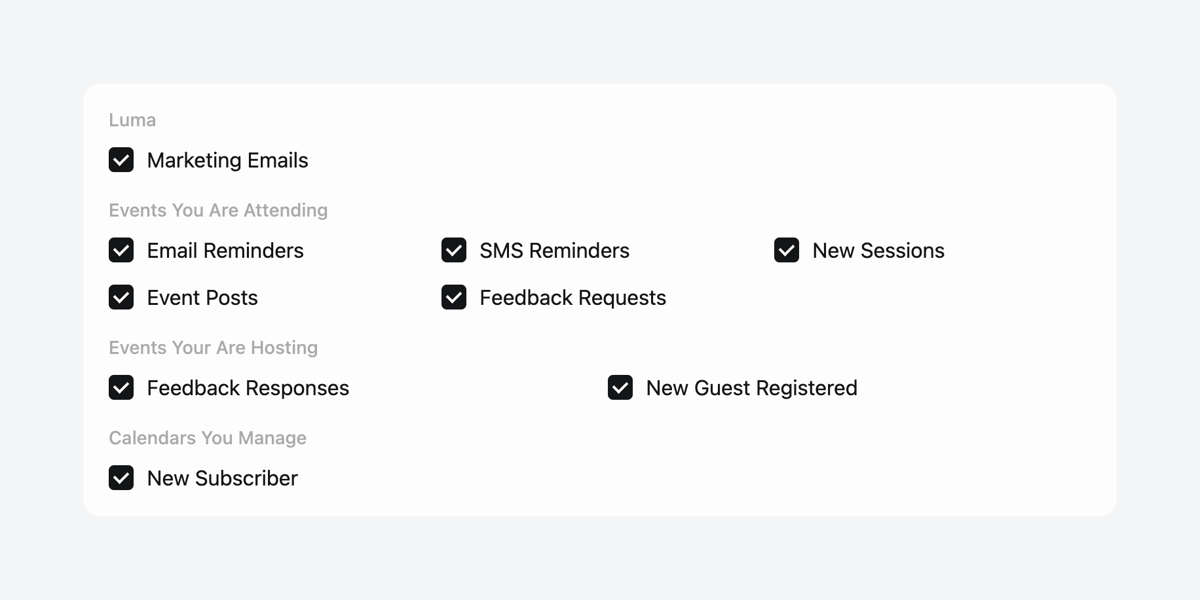Viewport: 1200px width, 600px height.
Task: Uncheck New Subscriber under Calendars You Manage
Action: tap(121, 477)
